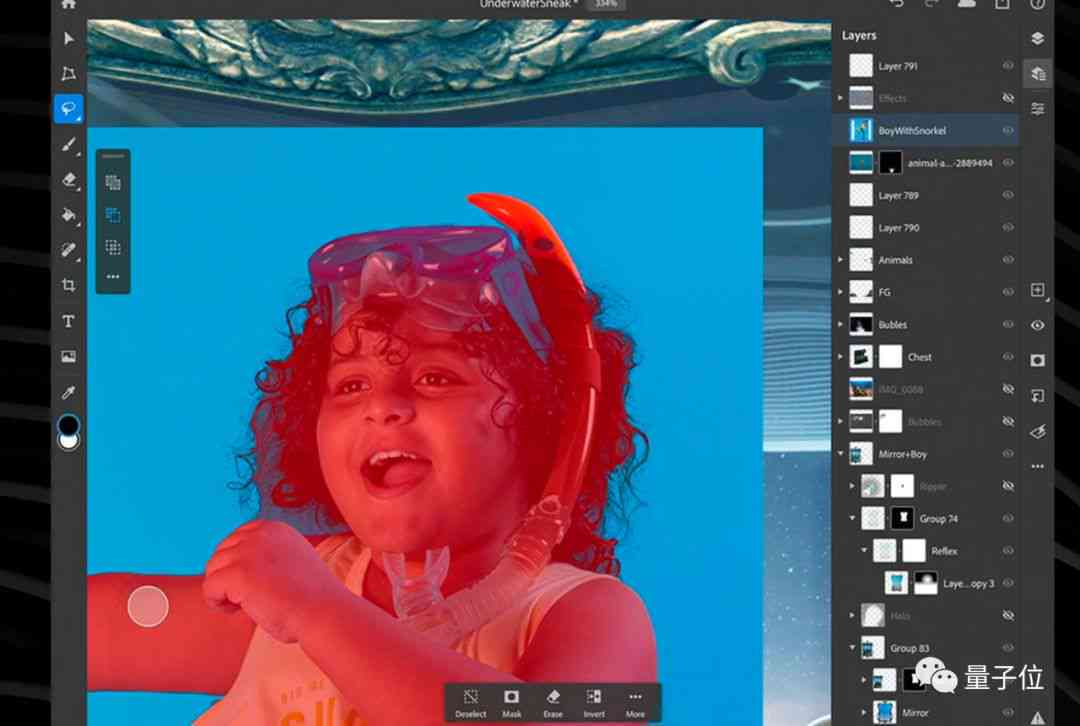Select the Move tool arrow

(68, 38)
